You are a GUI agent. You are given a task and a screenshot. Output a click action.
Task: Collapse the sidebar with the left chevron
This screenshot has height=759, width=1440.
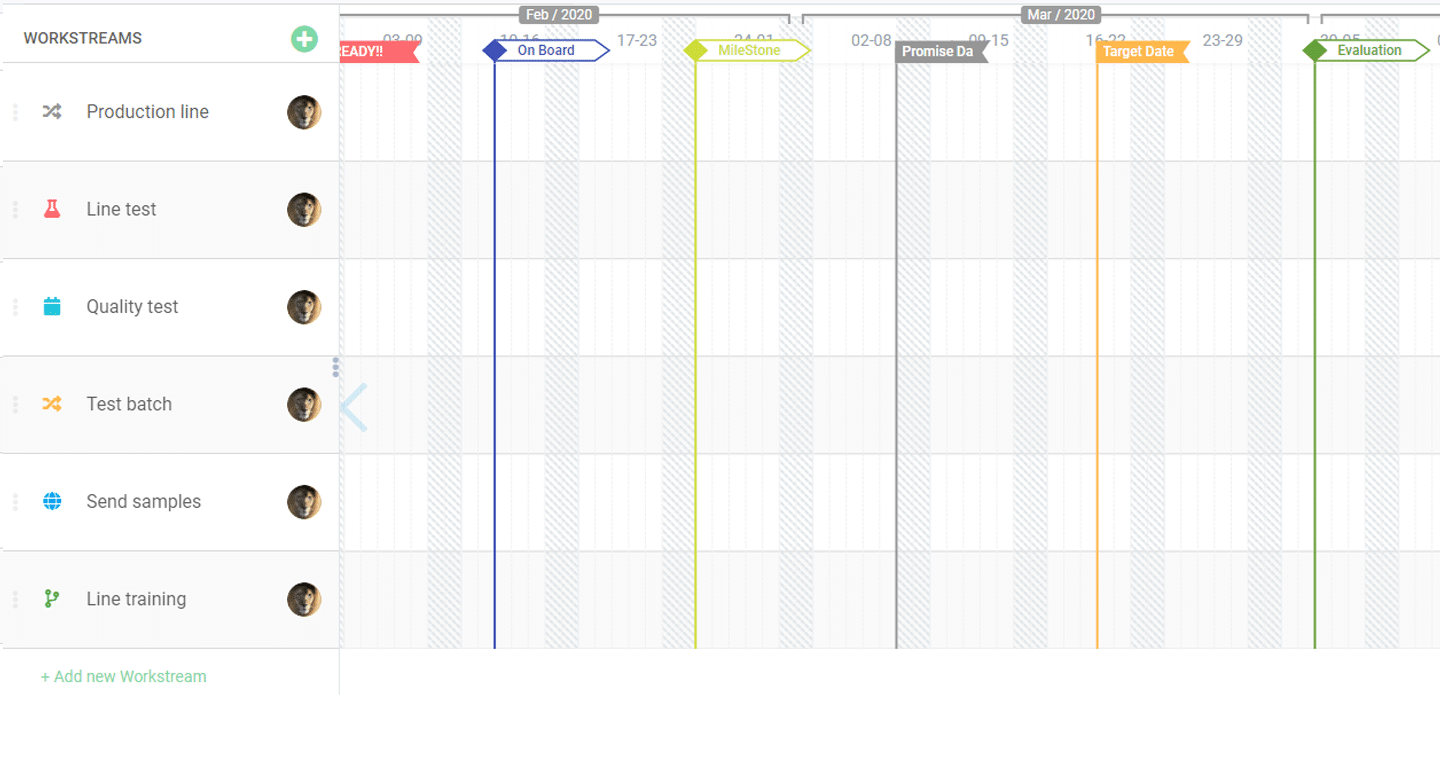coord(354,407)
